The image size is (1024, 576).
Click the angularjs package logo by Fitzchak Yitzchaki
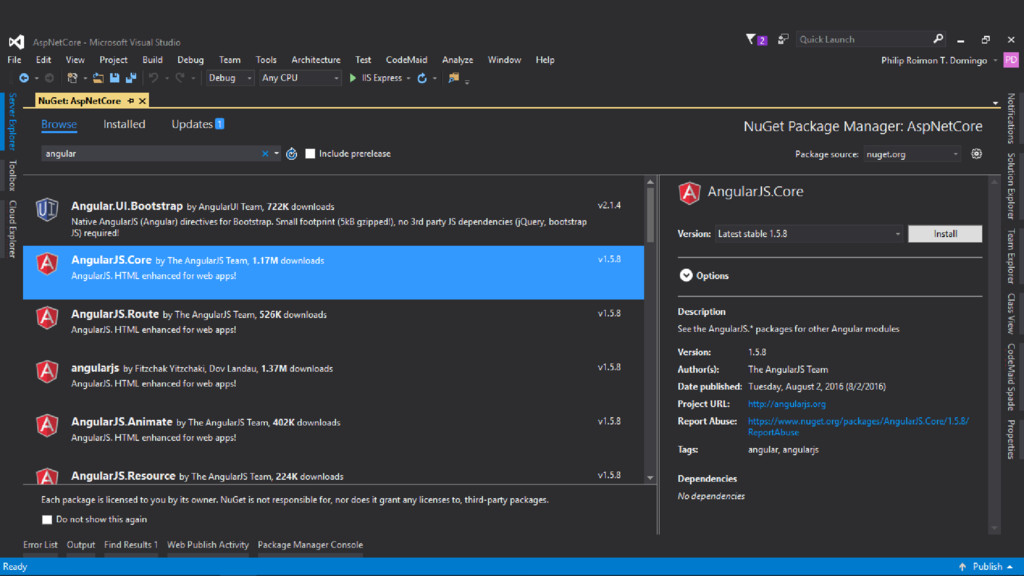point(47,372)
